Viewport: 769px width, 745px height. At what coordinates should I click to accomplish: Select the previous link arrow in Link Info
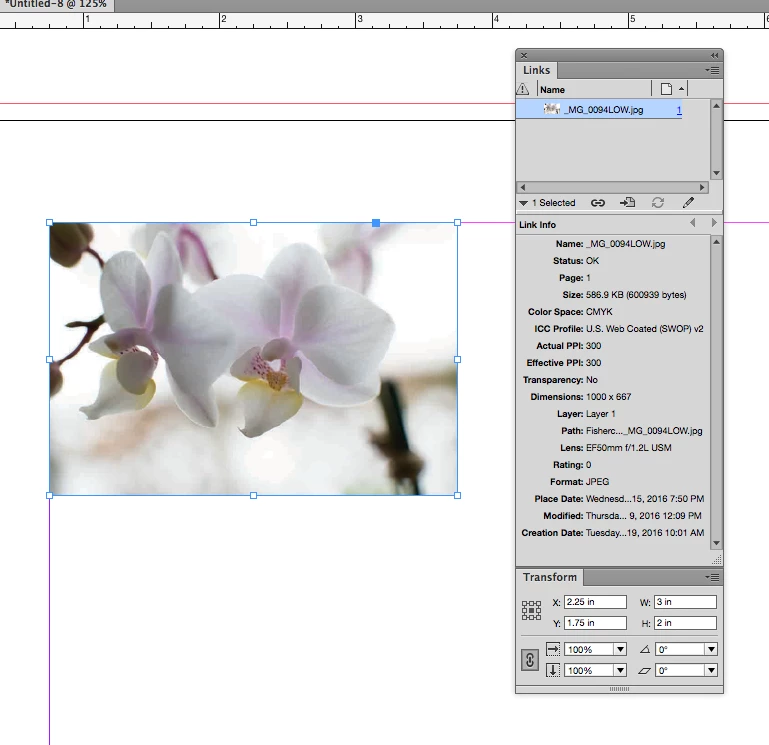click(692, 223)
